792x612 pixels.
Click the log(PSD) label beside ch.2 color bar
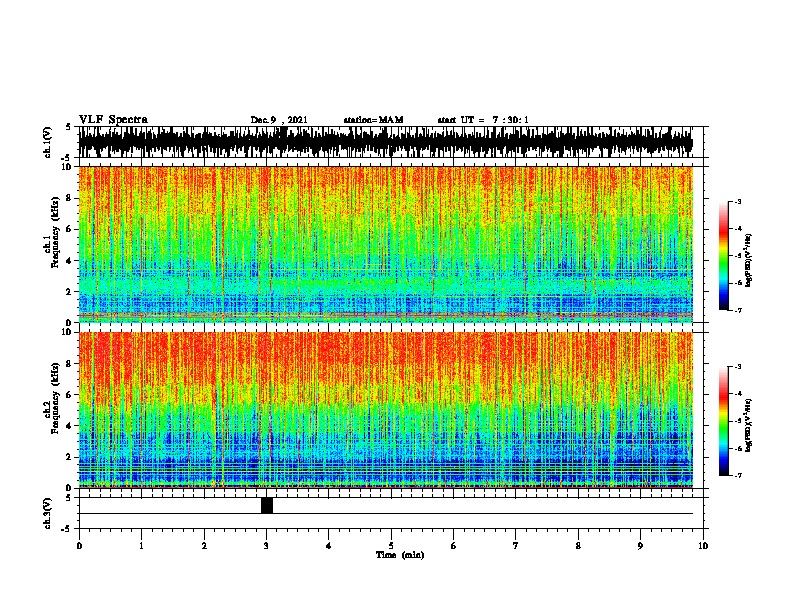[749, 425]
